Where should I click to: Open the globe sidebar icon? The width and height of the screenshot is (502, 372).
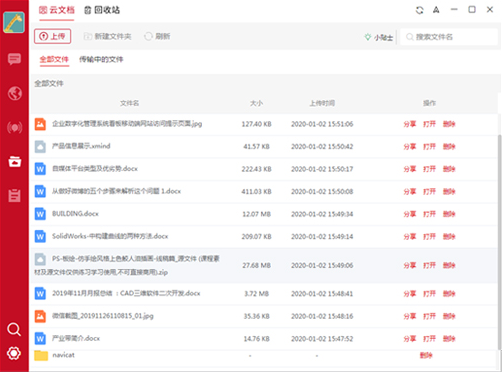(x=15, y=93)
